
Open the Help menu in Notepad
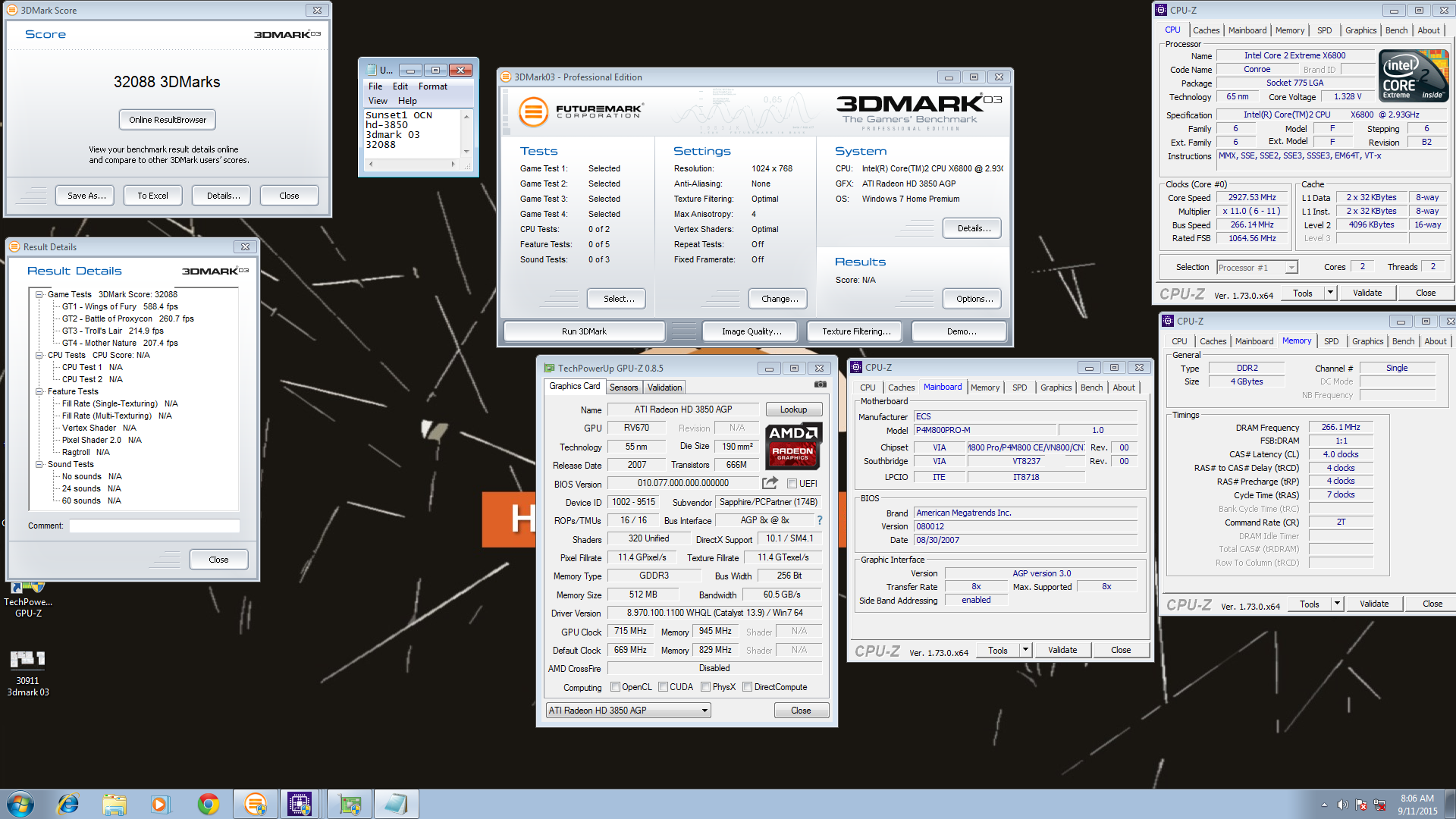(407, 101)
